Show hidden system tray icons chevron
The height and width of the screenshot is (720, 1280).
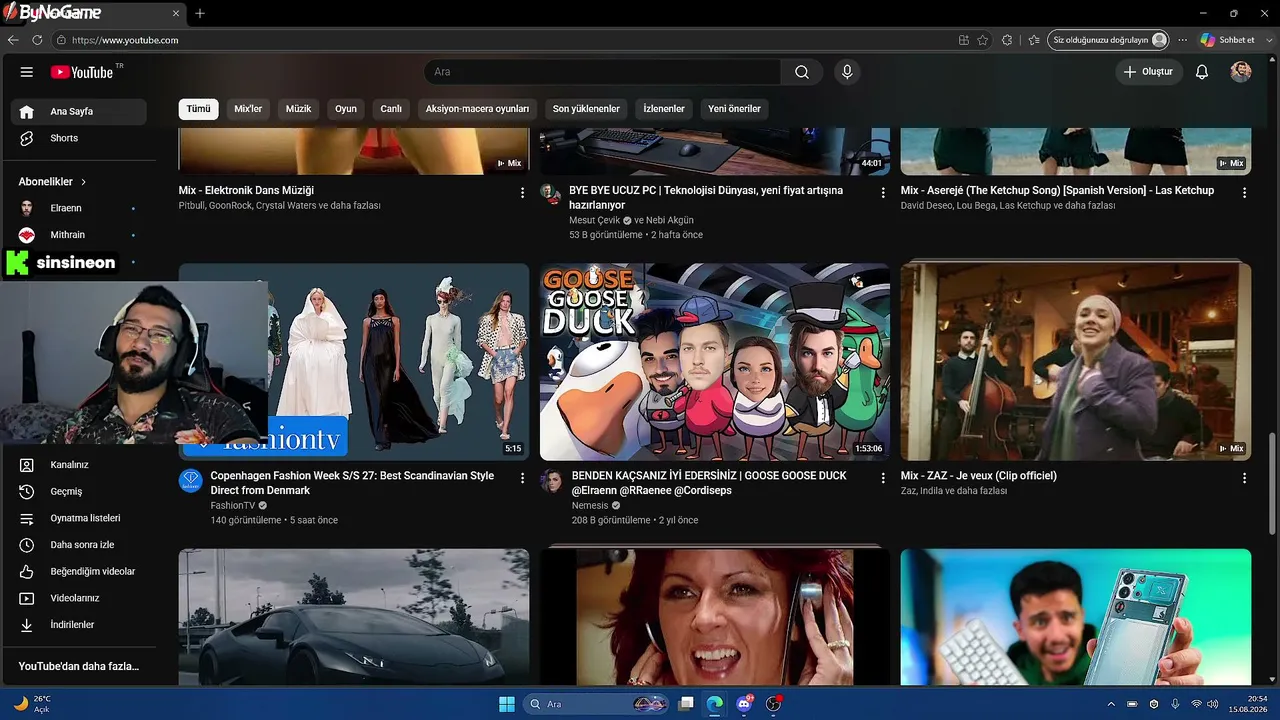point(1110,704)
